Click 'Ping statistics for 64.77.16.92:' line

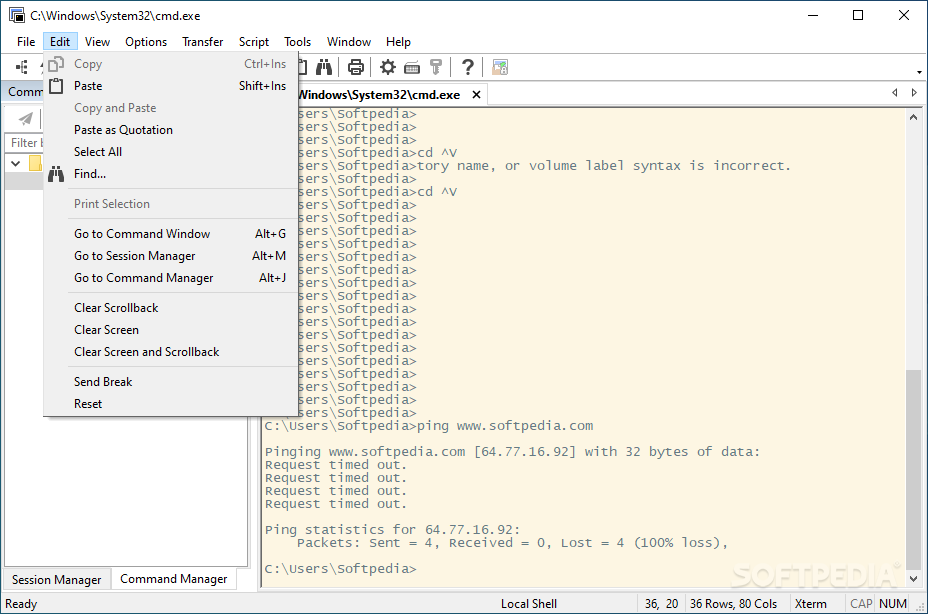tap(392, 529)
